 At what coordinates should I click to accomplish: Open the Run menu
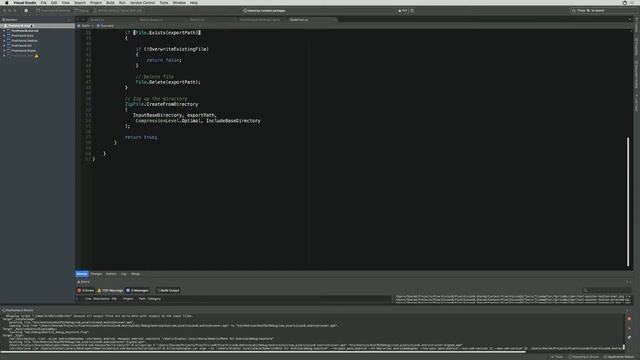coord(122,2)
